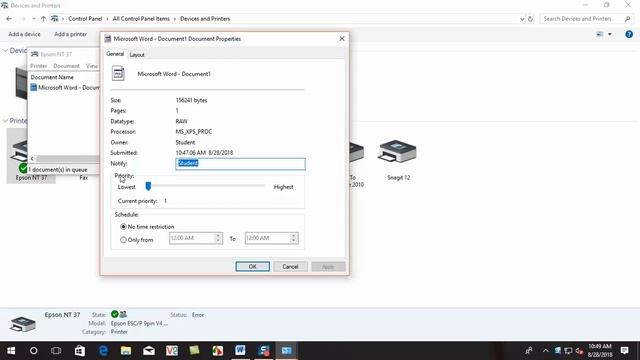Screen dimensions: 640x360
Task: Close the Document Properties dialog
Action: pos(342,38)
